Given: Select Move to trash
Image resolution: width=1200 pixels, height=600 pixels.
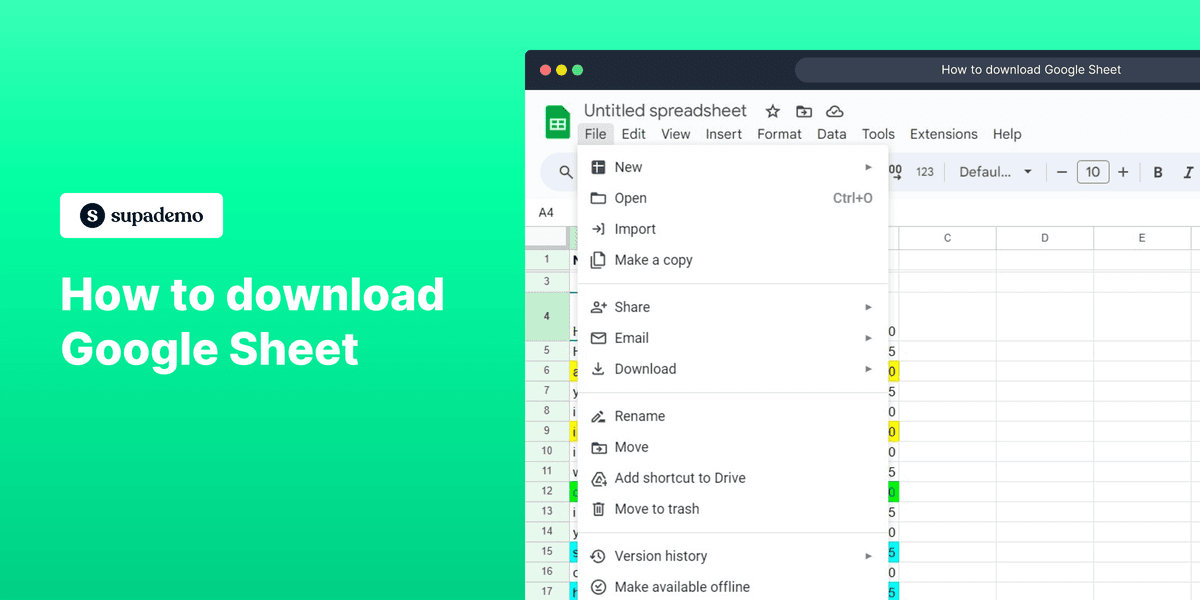Looking at the screenshot, I should (x=656, y=508).
